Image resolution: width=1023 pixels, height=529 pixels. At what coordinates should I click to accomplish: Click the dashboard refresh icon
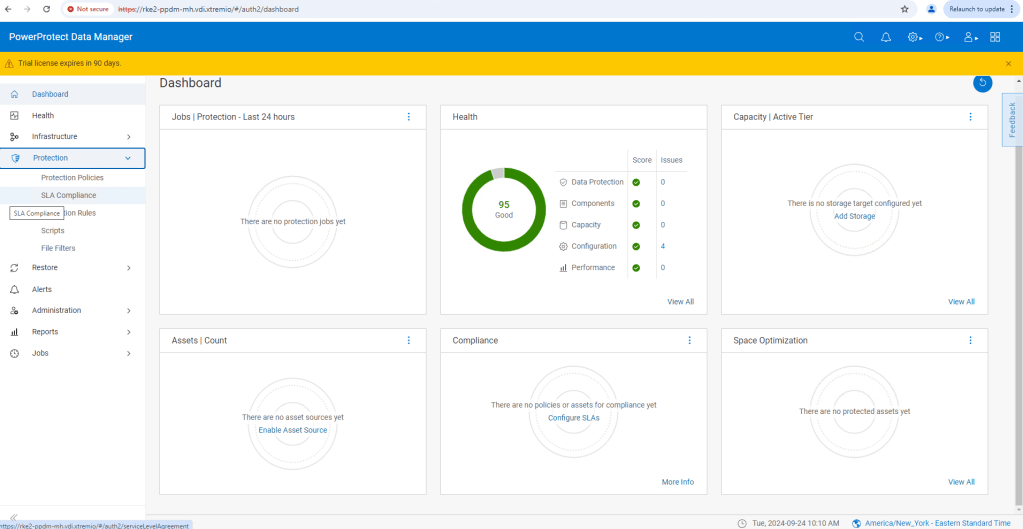point(982,83)
